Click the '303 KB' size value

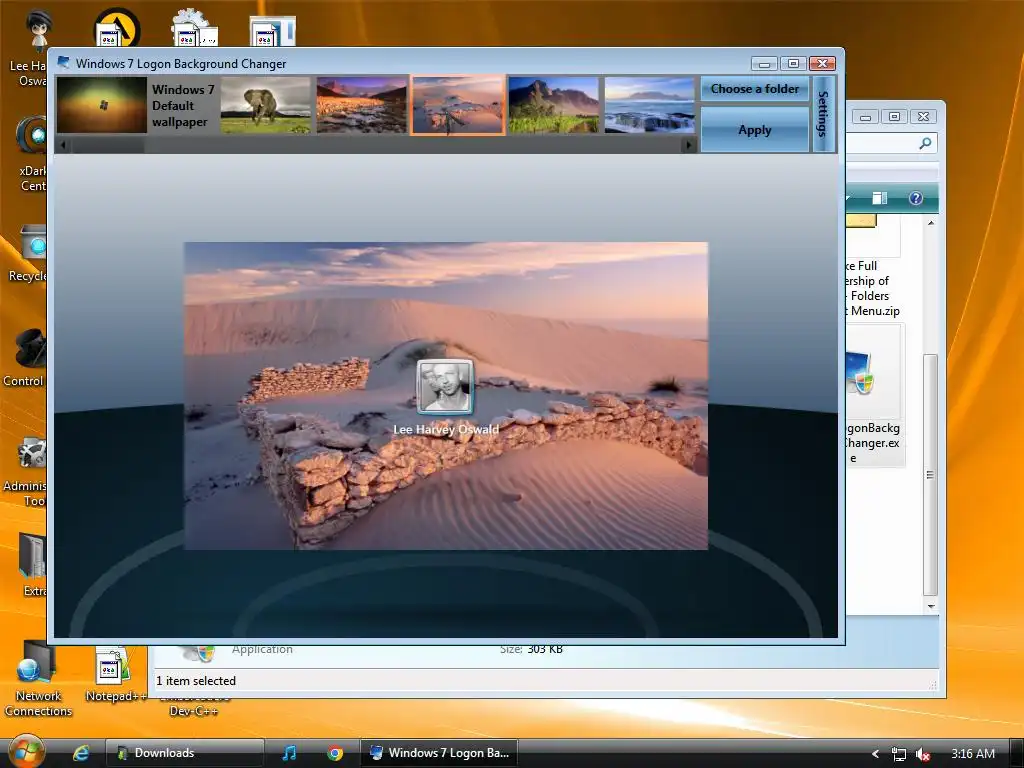pyautogui.click(x=545, y=649)
